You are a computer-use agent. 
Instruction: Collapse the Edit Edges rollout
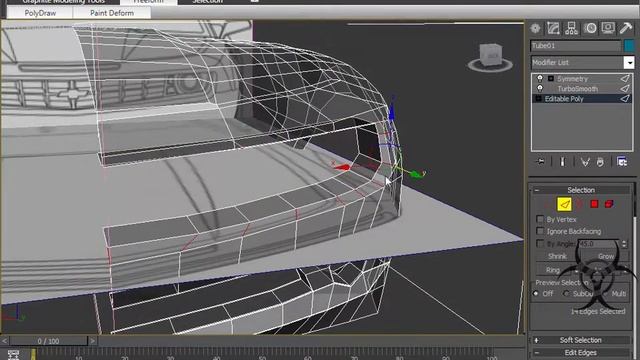(580, 352)
